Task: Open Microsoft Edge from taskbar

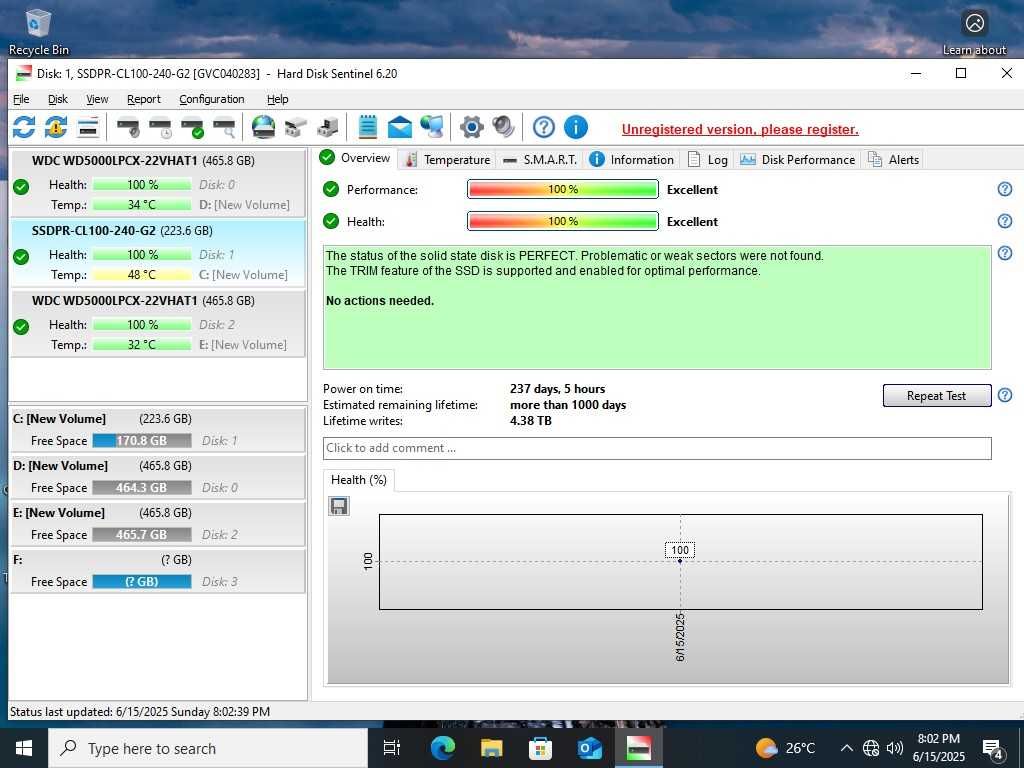Action: click(x=442, y=748)
